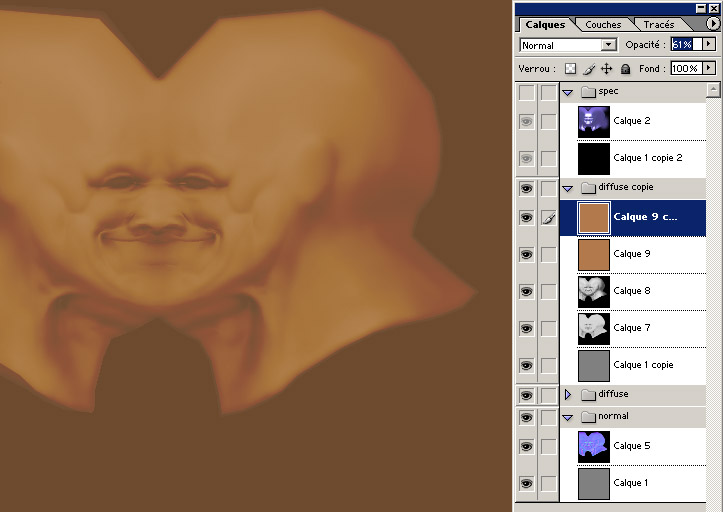The image size is (723, 512).
Task: Select the layer named Calque 1 copie 2
Action: [648, 158]
